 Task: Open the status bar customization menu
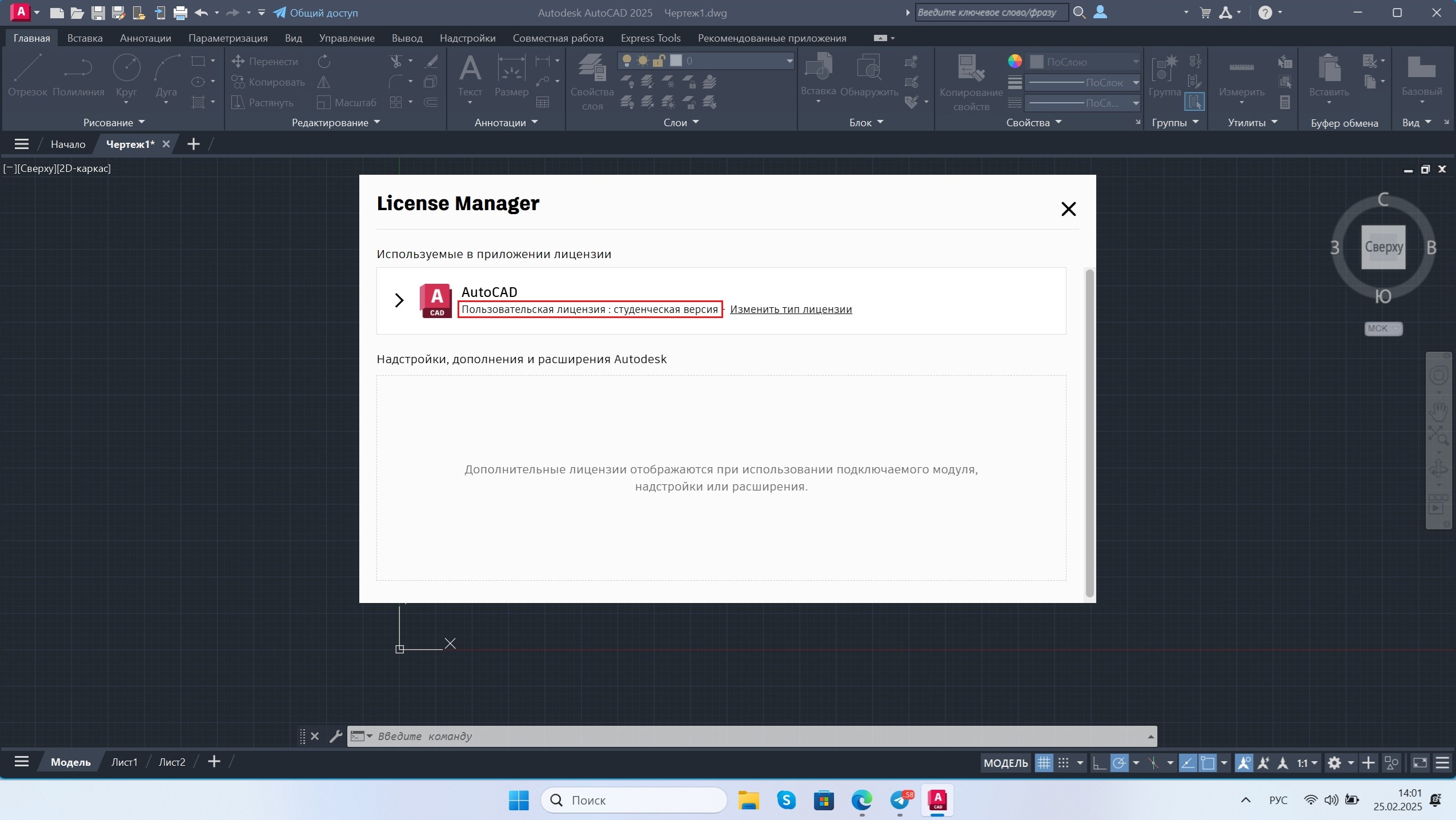[1442, 763]
